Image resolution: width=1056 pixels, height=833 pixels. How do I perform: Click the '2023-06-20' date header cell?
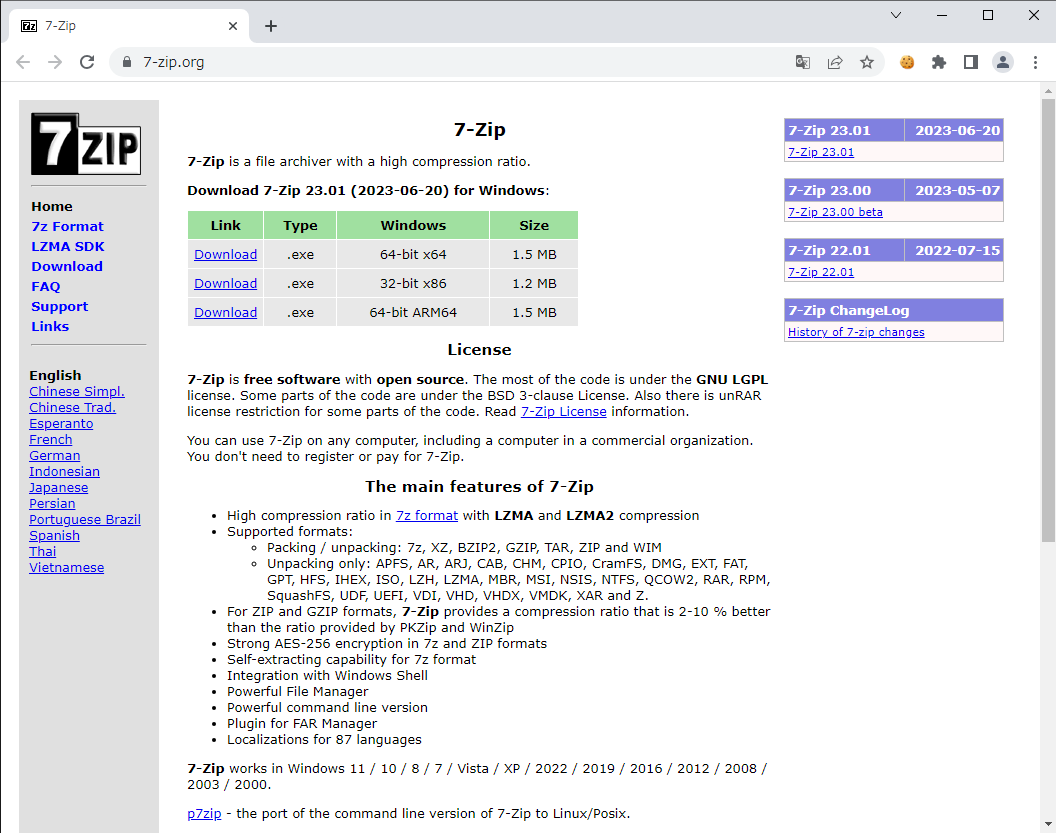pyautogui.click(x=954, y=131)
